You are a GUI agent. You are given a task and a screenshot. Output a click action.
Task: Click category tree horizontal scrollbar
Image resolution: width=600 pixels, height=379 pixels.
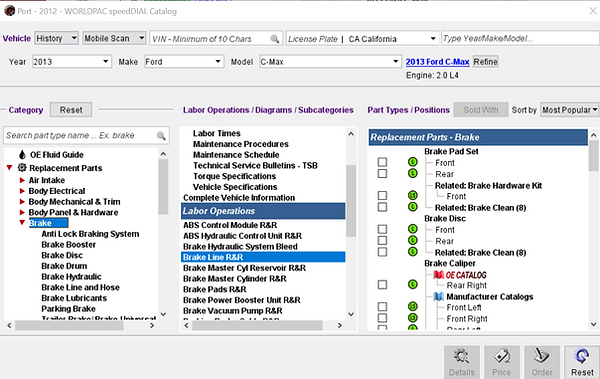(x=69, y=325)
